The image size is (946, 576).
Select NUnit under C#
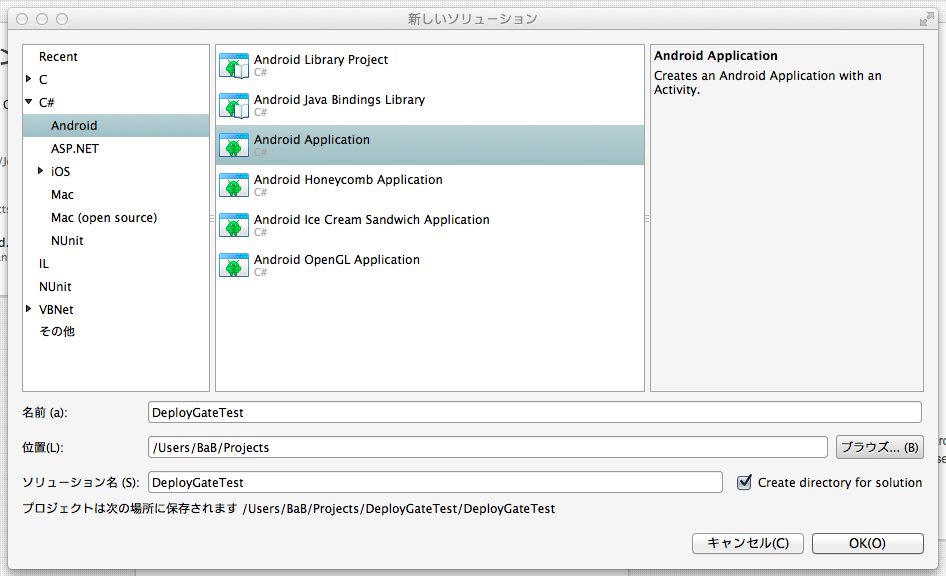(x=67, y=241)
